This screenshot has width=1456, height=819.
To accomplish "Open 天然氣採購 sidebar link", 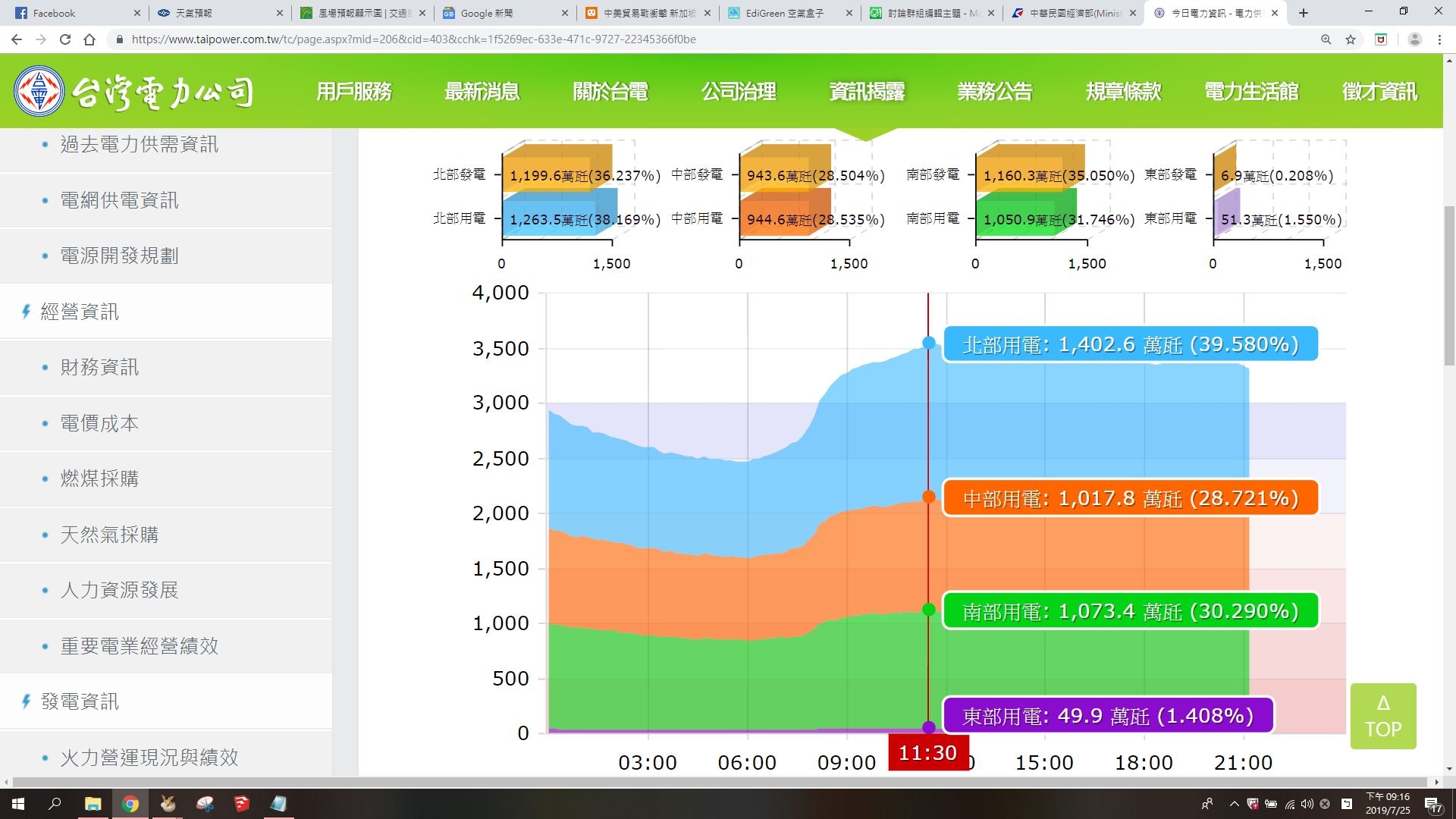I will coord(110,535).
